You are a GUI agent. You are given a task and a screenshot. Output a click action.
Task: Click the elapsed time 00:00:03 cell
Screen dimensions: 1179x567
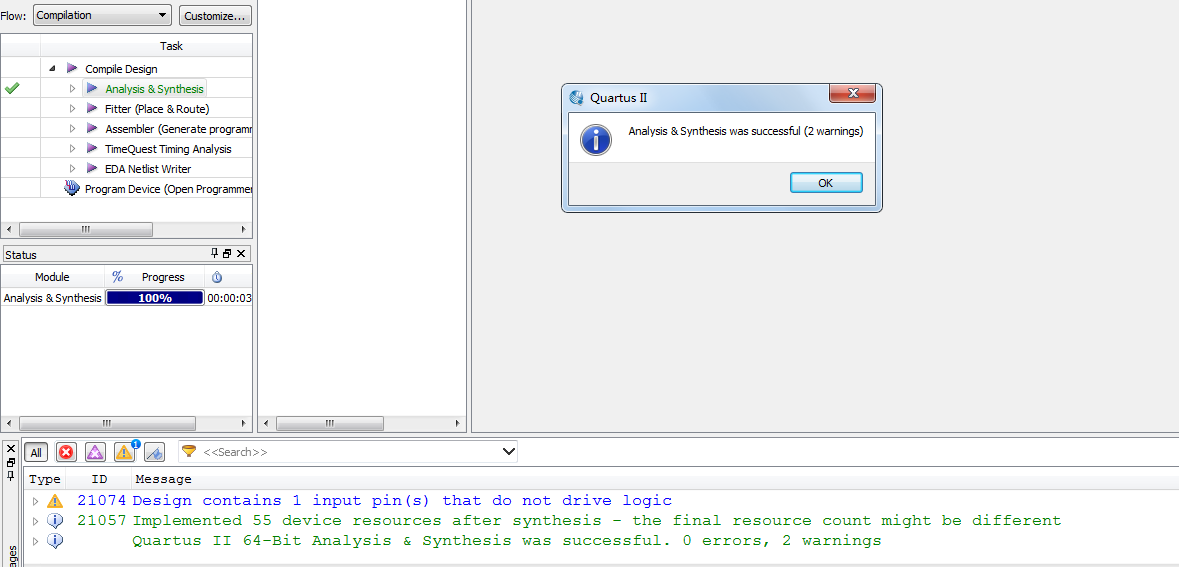[x=229, y=298]
